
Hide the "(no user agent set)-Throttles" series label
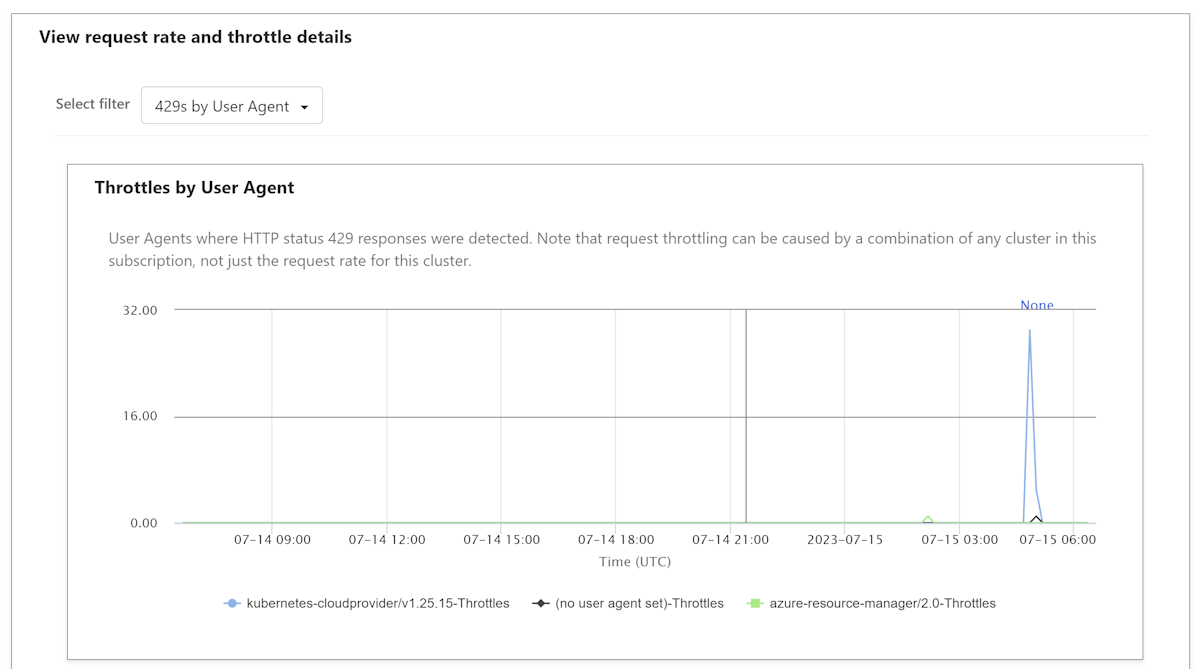pos(639,604)
